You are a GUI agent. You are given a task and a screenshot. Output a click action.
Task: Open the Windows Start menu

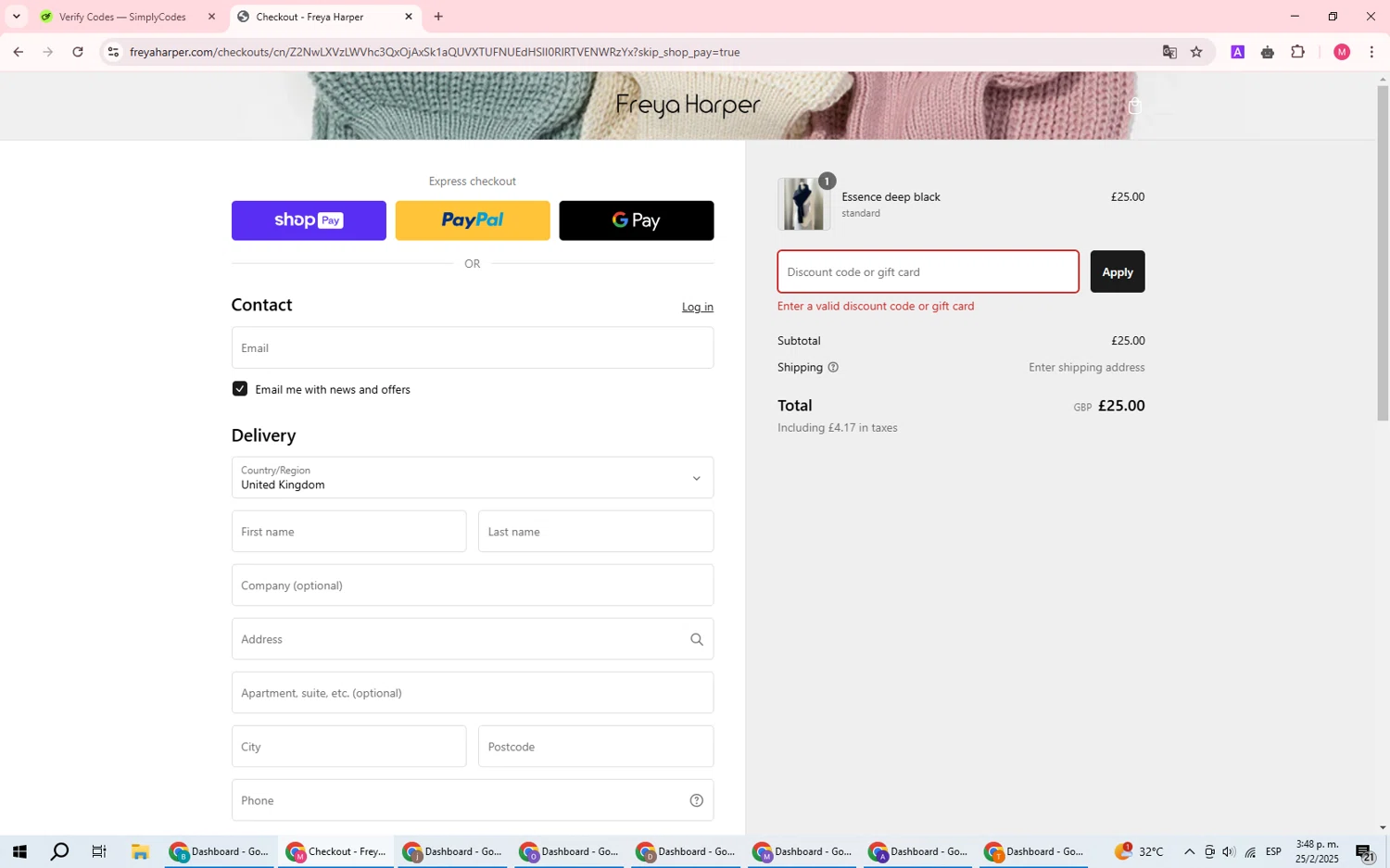[x=19, y=851]
